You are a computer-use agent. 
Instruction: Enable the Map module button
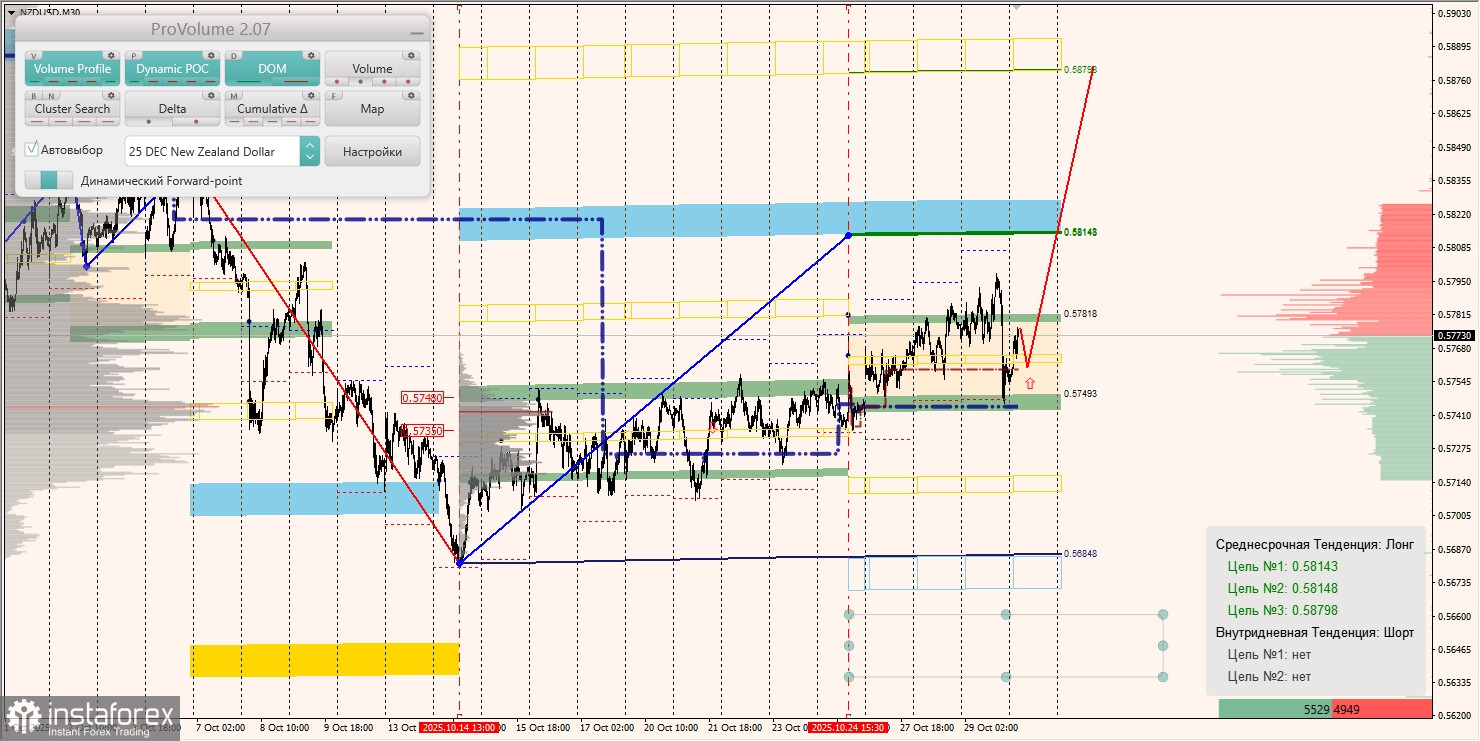(372, 108)
